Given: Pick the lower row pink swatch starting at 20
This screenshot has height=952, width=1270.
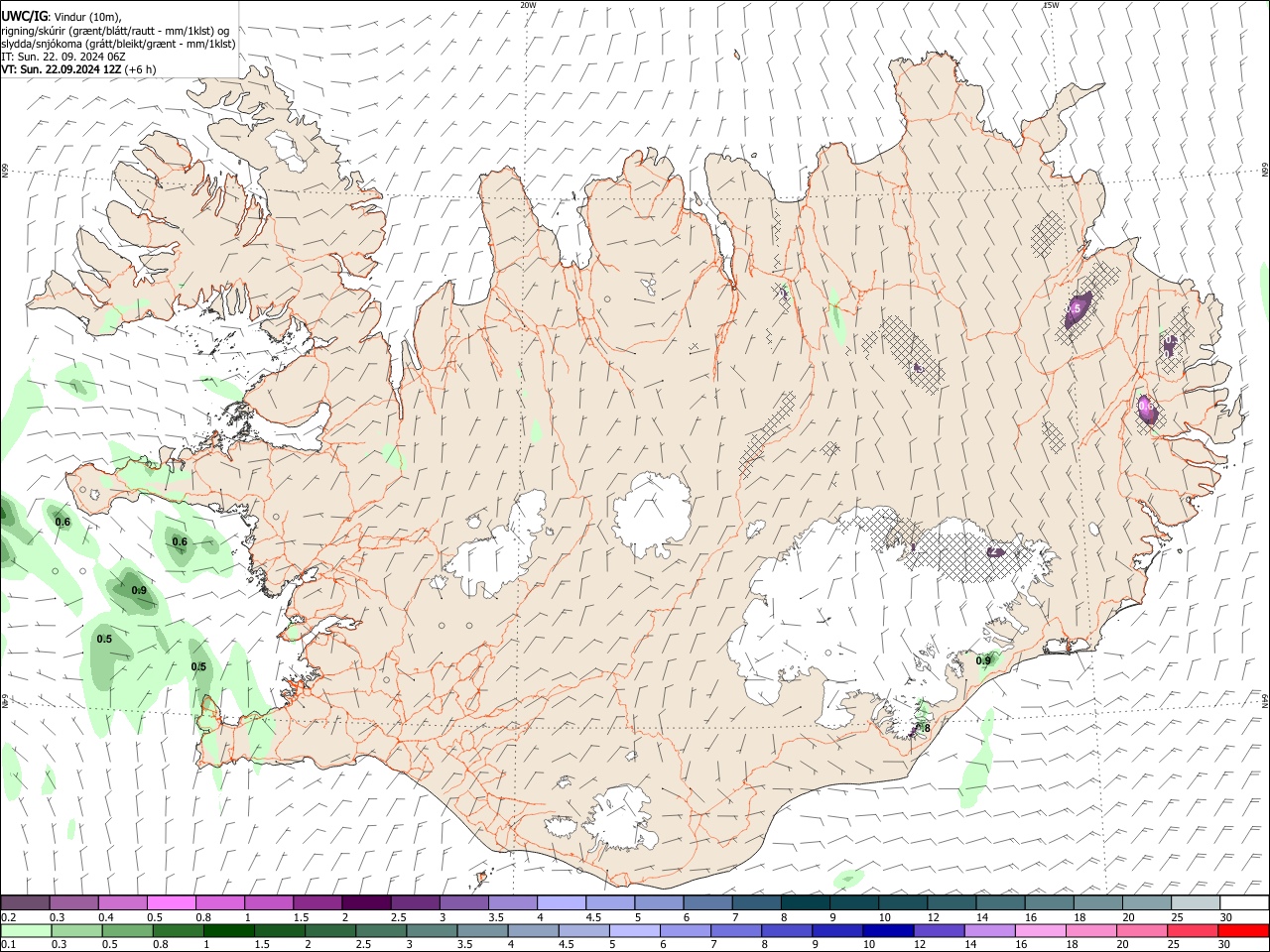Looking at the screenshot, I should [x=1141, y=930].
